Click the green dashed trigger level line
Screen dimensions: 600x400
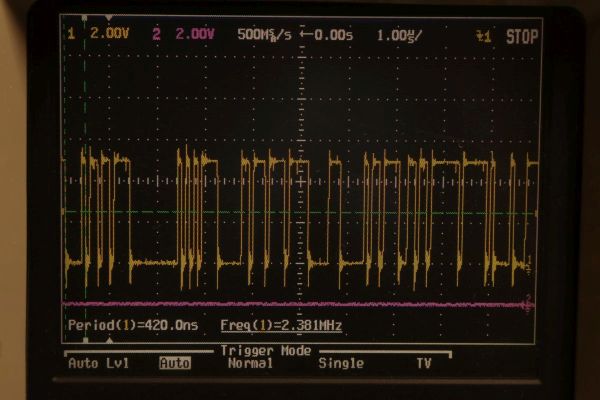(x=298, y=212)
